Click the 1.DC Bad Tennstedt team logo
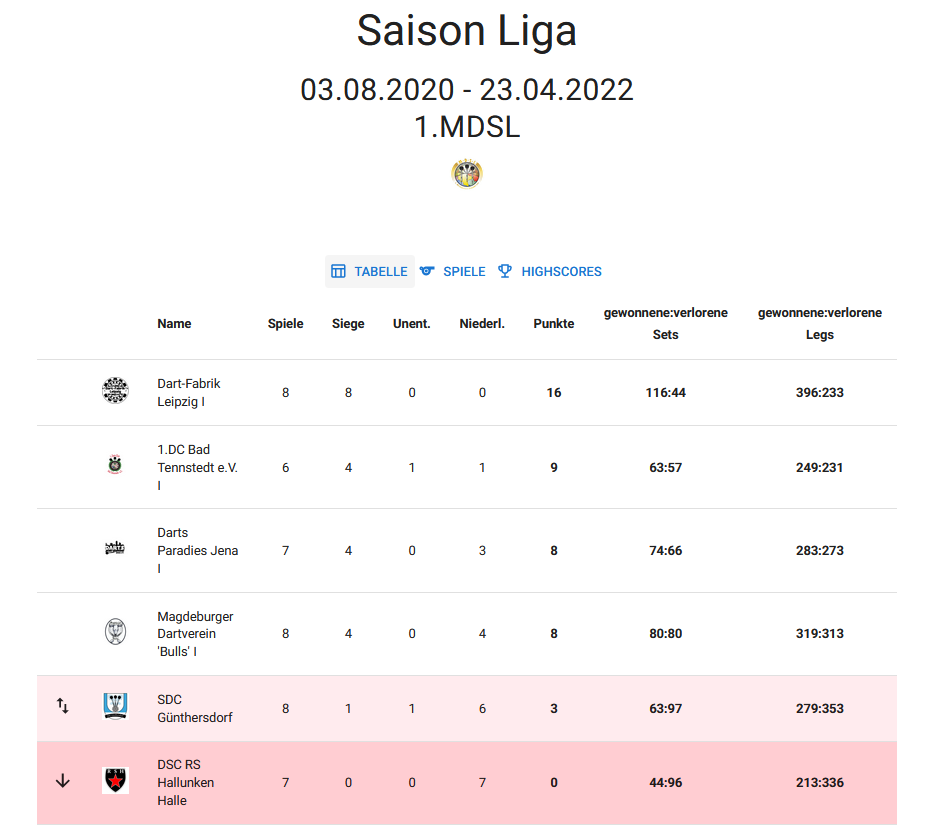 pos(115,465)
